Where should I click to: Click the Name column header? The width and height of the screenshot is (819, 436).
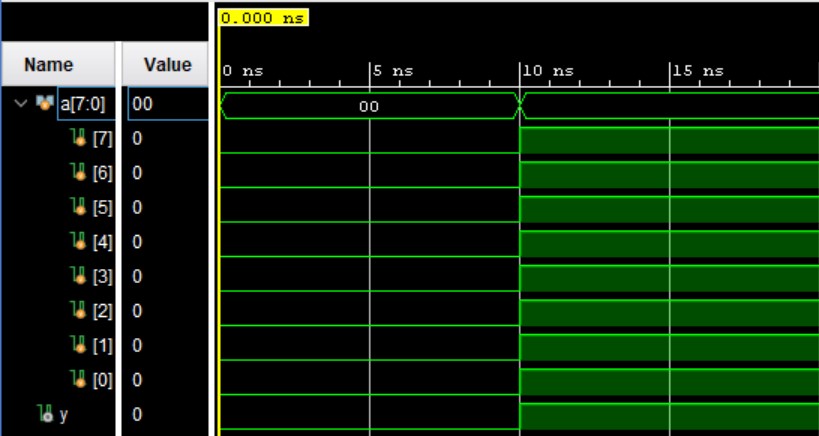pos(49,65)
